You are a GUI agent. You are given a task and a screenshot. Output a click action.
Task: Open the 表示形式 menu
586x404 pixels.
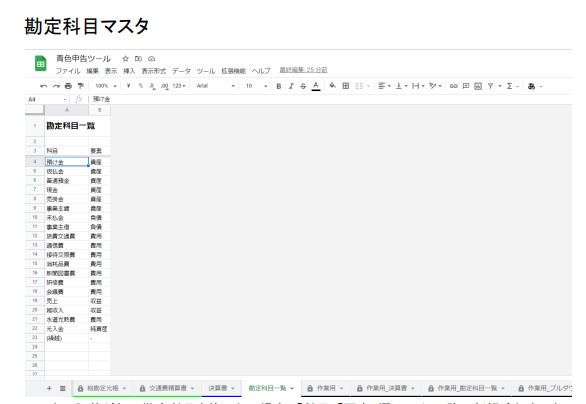point(154,71)
